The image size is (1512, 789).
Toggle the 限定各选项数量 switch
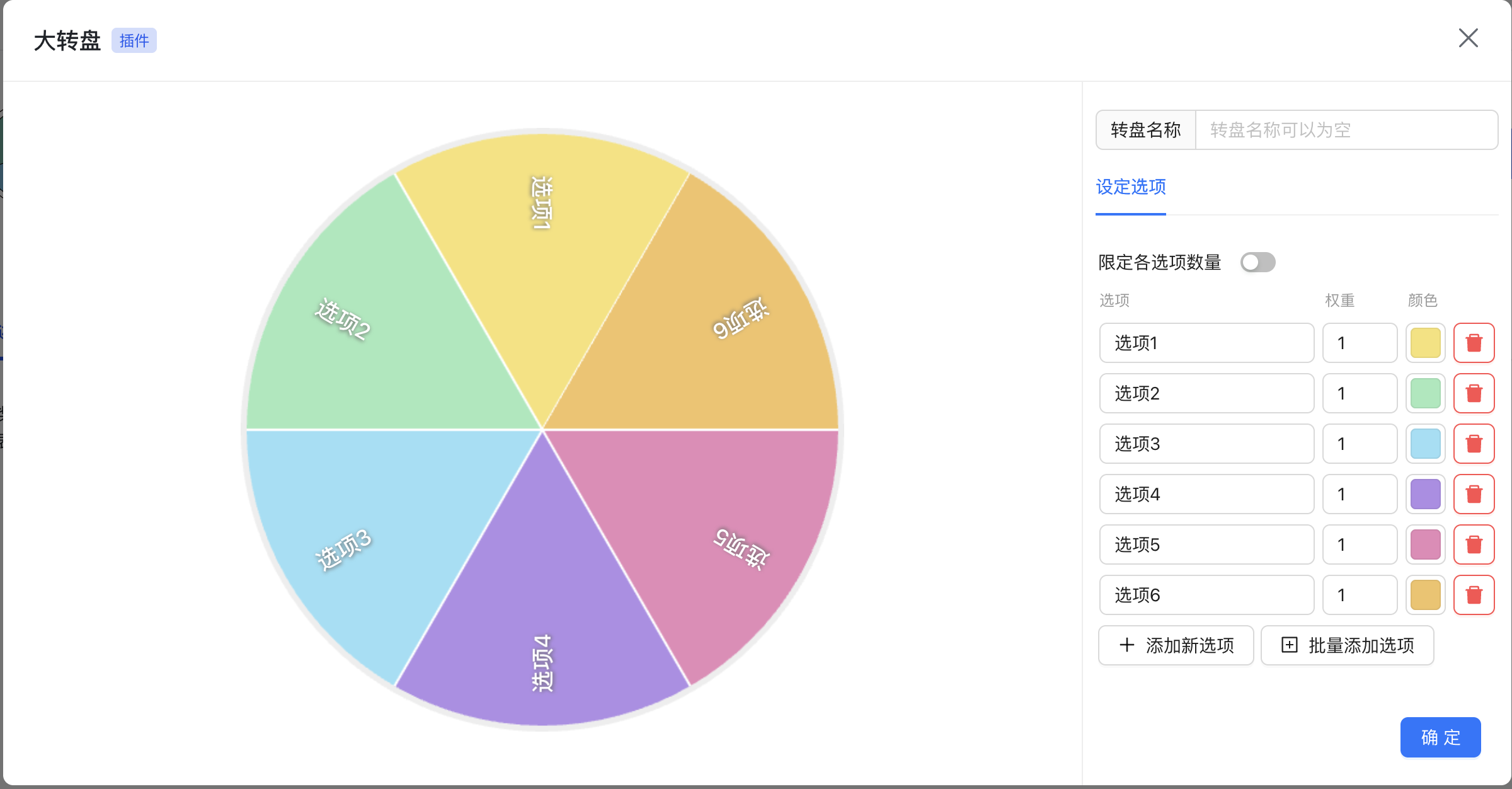point(1257,262)
